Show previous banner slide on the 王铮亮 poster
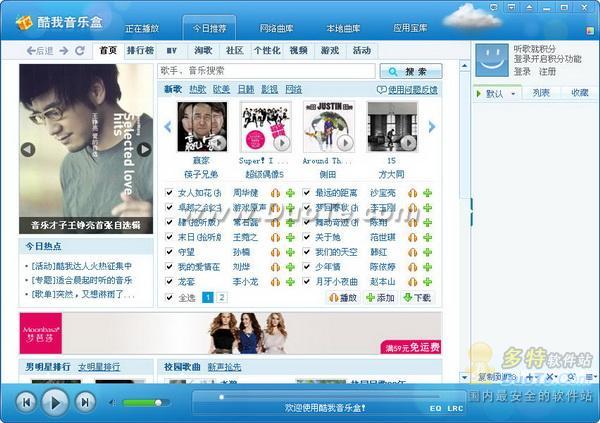This screenshot has height=423, width=600. (x=28, y=149)
